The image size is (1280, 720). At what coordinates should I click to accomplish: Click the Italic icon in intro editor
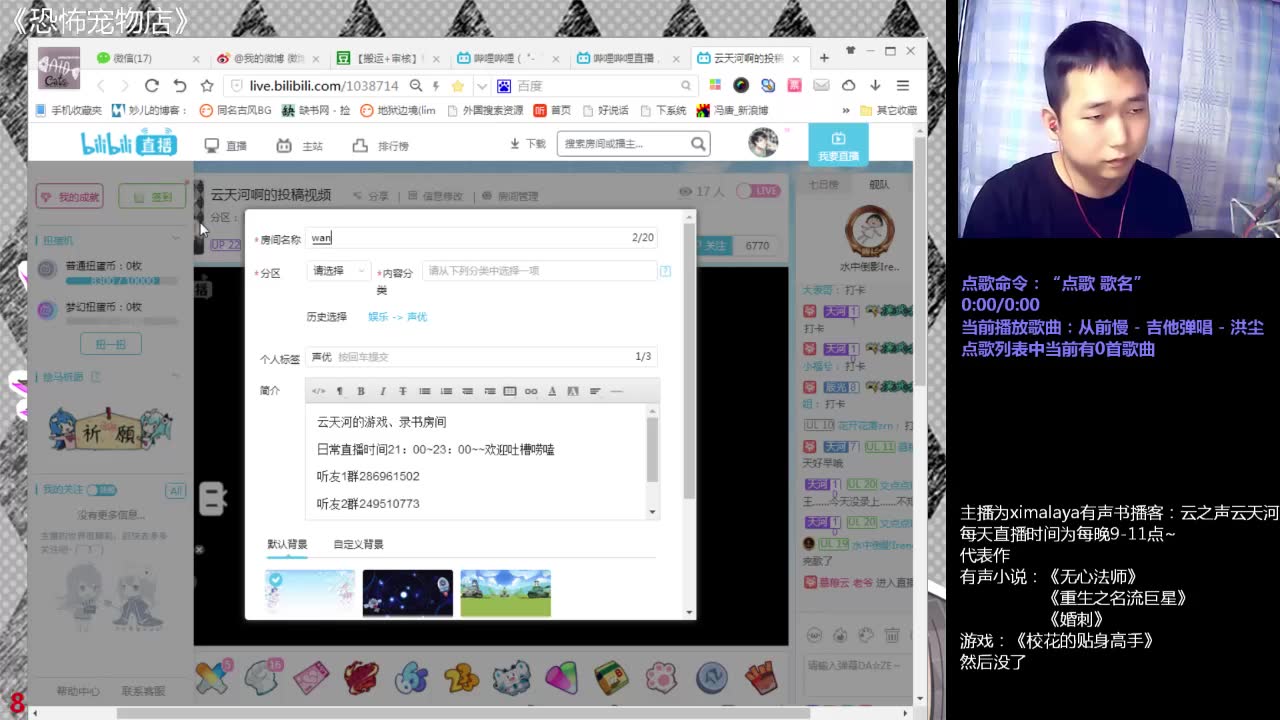tap(382, 391)
